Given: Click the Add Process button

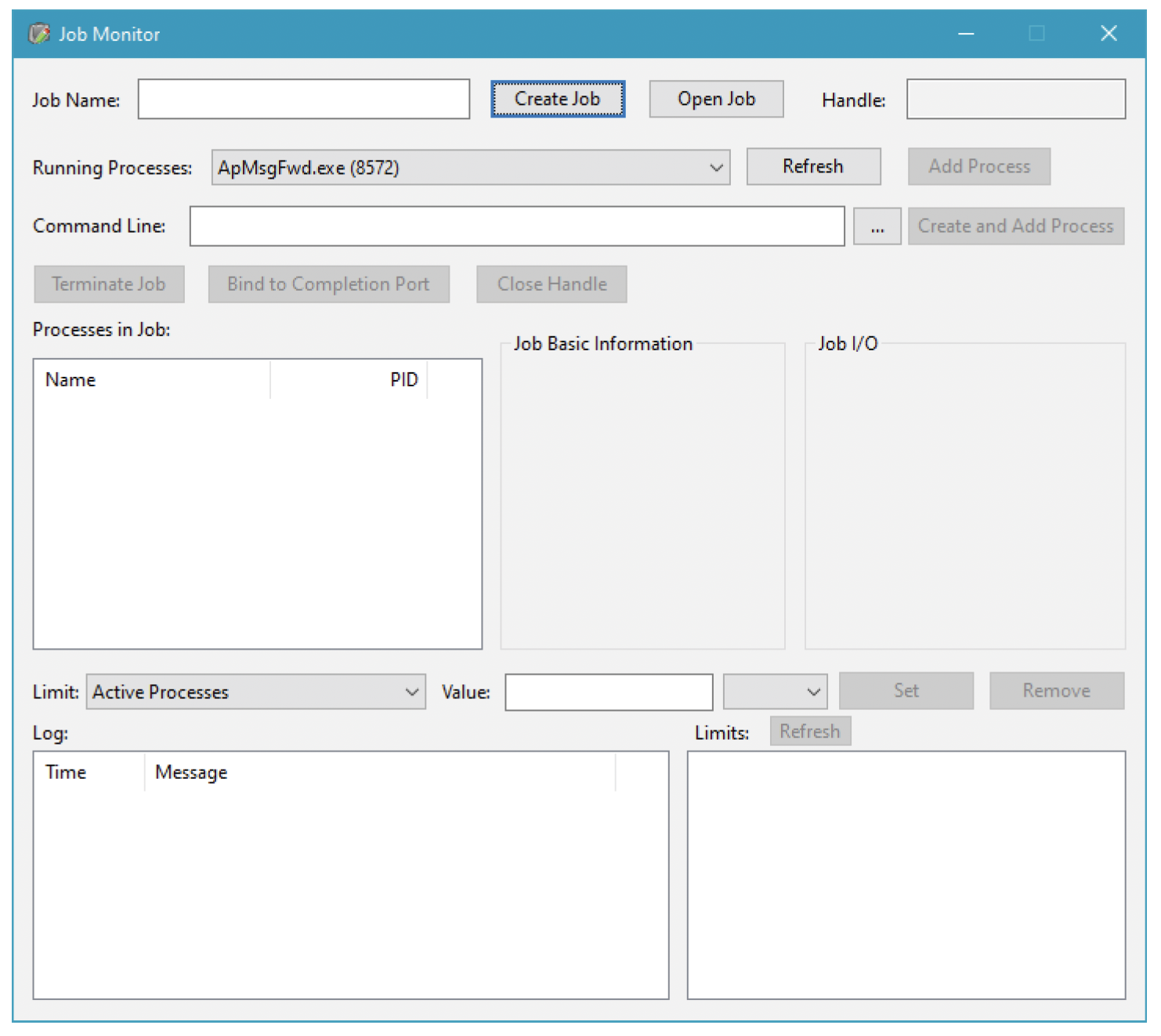Looking at the screenshot, I should pyautogui.click(x=979, y=166).
